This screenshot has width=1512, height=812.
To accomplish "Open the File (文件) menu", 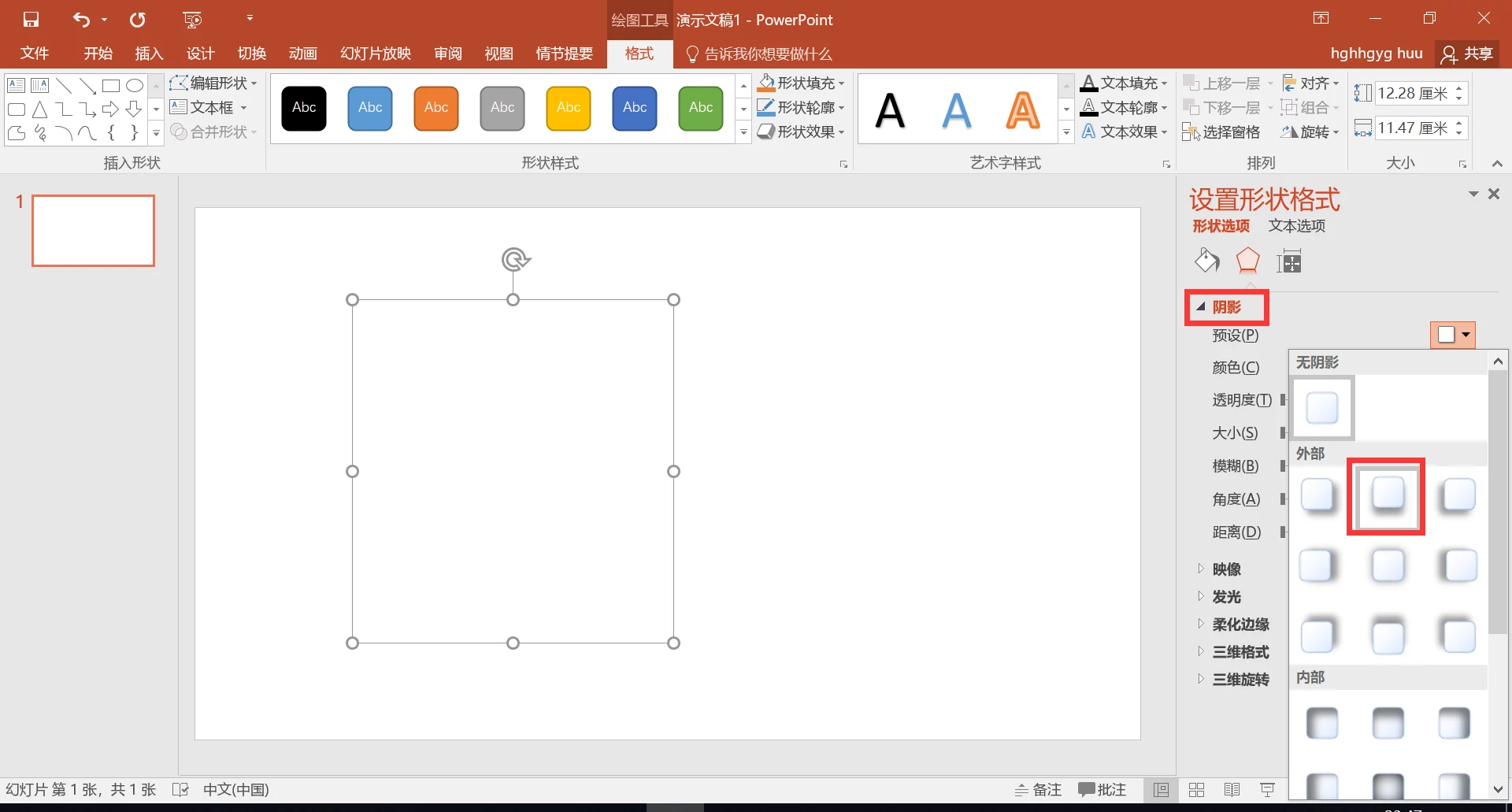I will 35,54.
